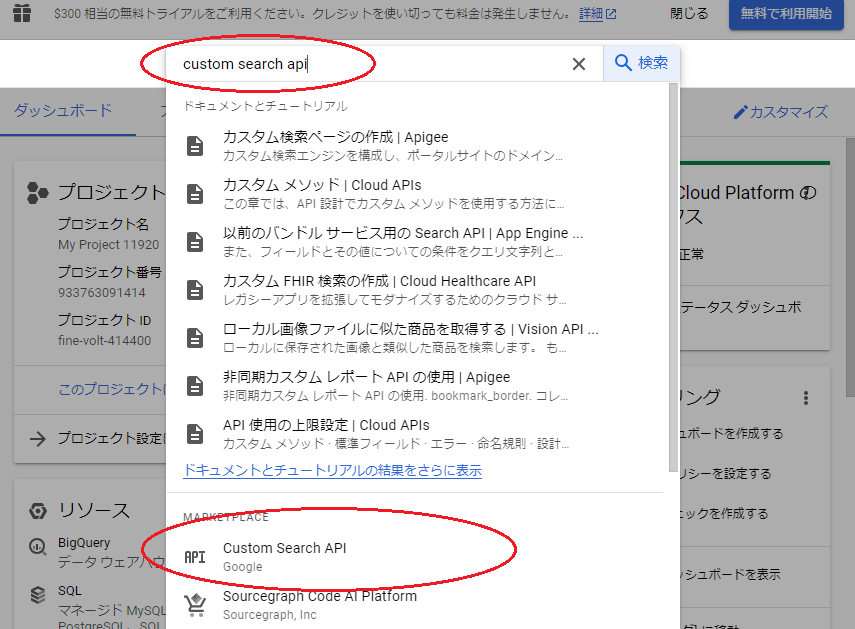Click the Google Cloud apps grid icon

(x=24, y=13)
